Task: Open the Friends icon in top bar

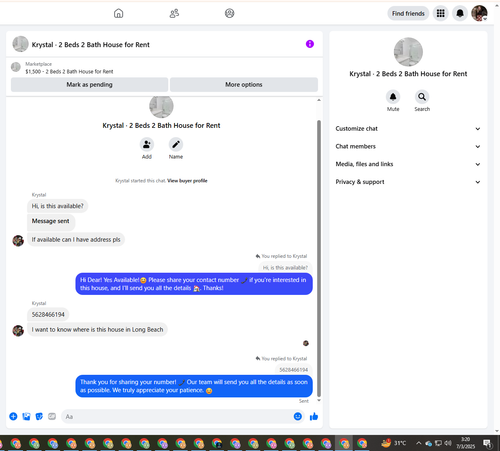Action: [174, 13]
